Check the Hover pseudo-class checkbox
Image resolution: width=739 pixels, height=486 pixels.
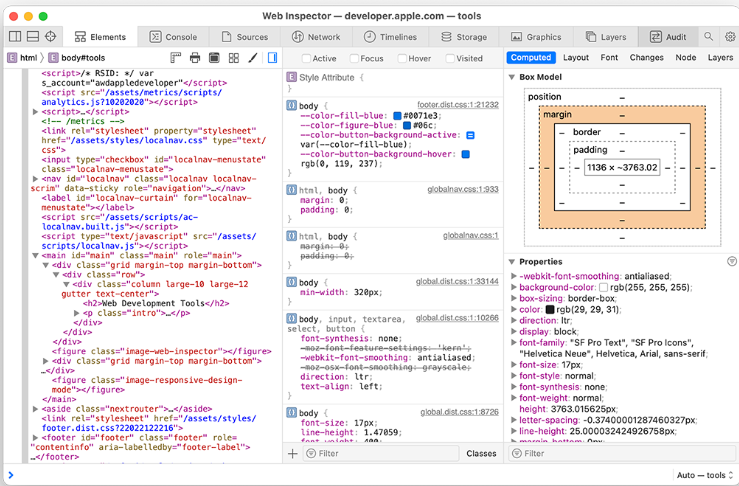[400, 59]
